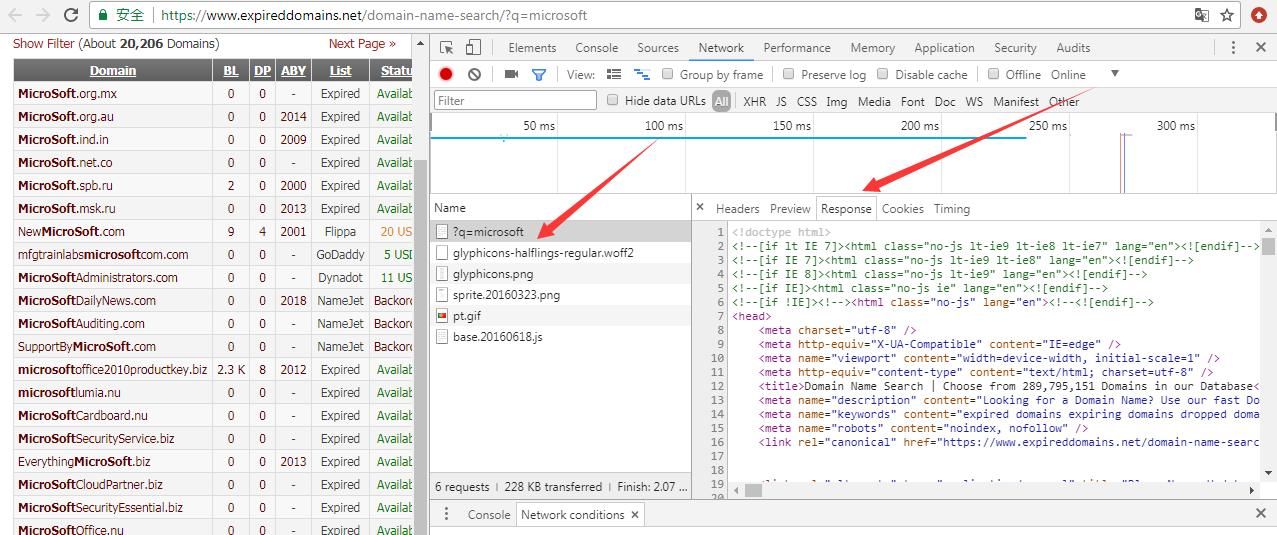Click the Show Filter link
Image resolution: width=1277 pixels, height=535 pixels.
(43, 43)
